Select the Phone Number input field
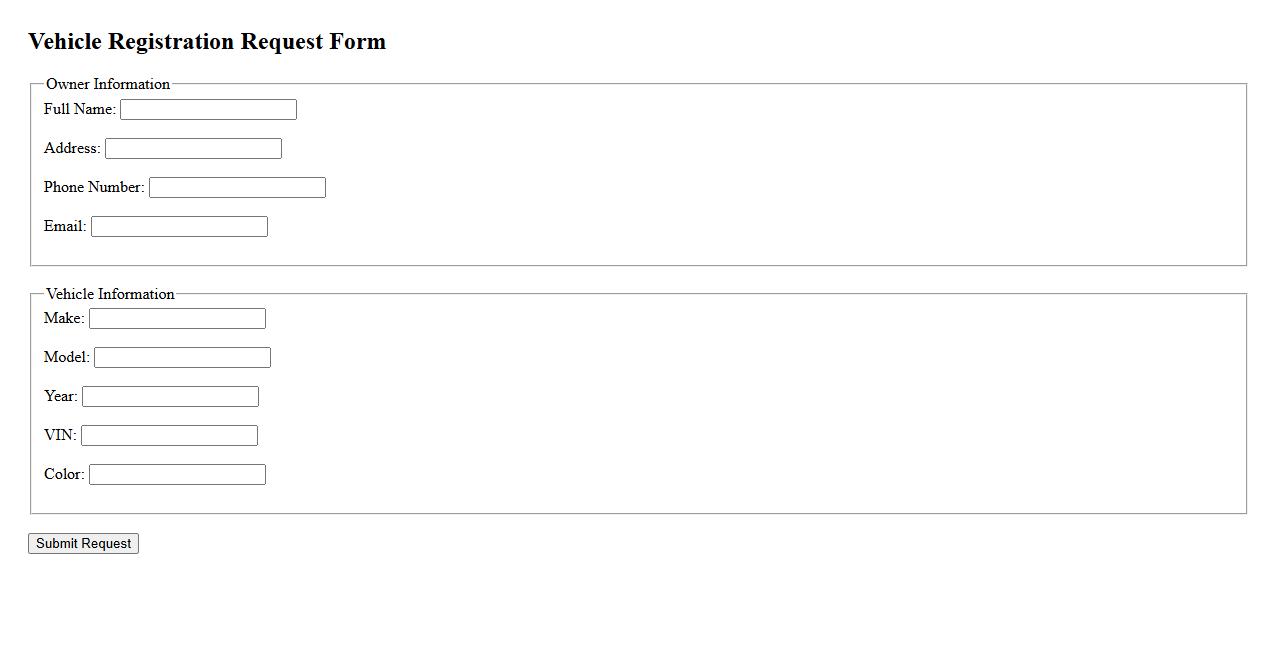Screen dimensions: 1278x650 pos(237,187)
